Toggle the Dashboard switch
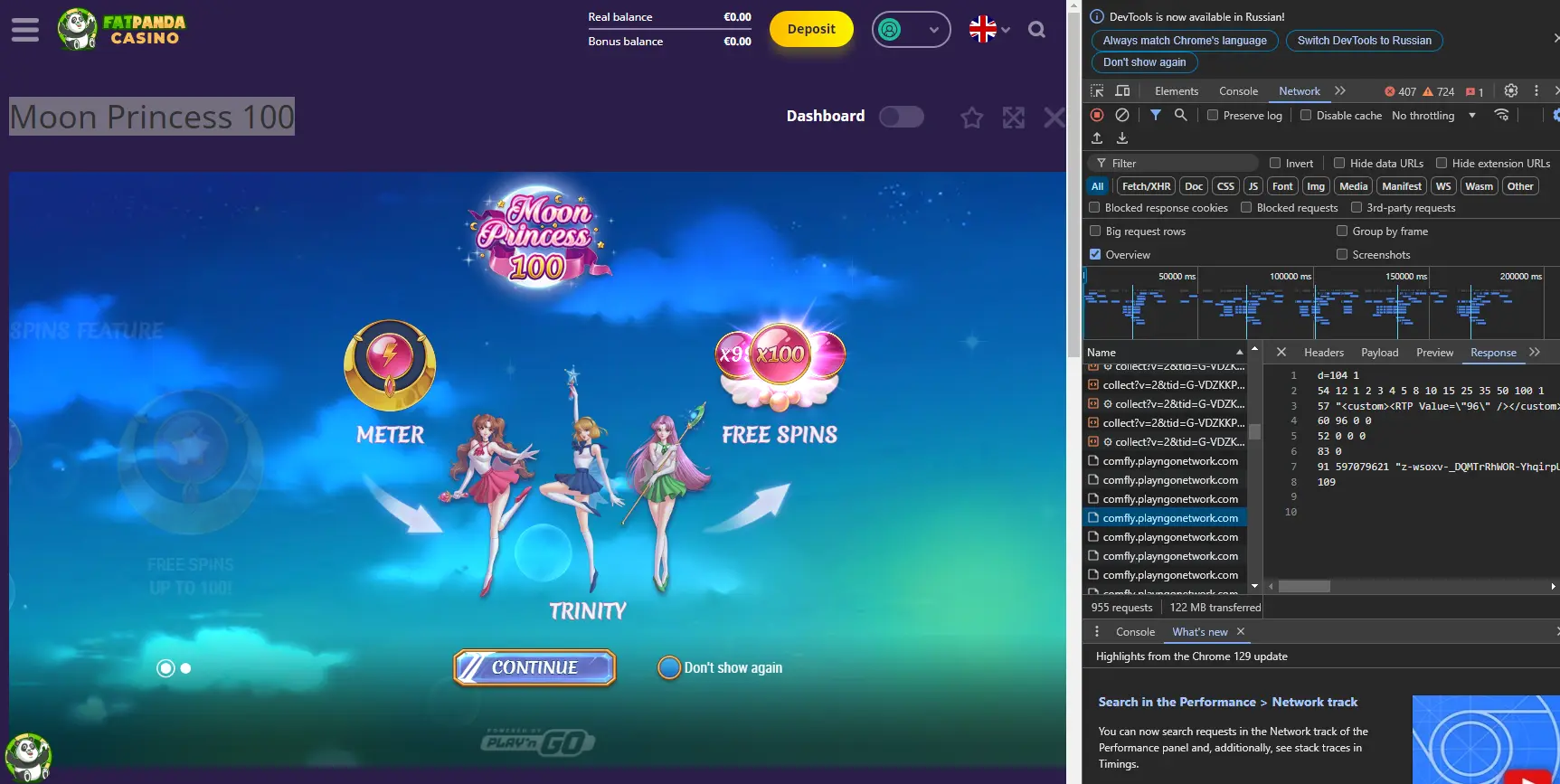Image resolution: width=1560 pixels, height=784 pixels. click(901, 117)
